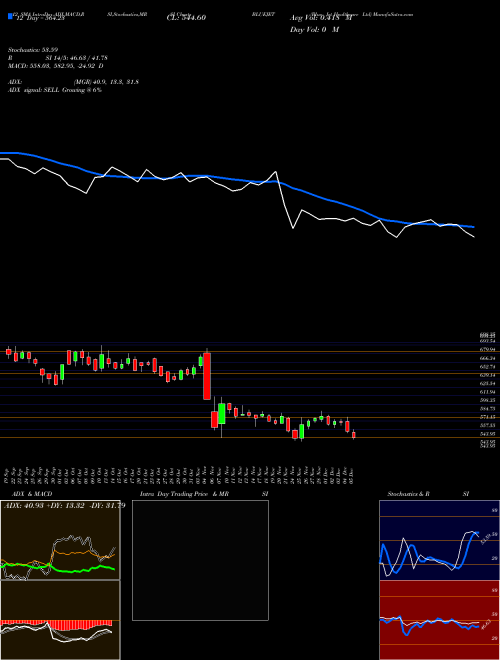Click the Day Vol: 0 M reading
Viewport: 500px width, 660px height.
(314, 29)
